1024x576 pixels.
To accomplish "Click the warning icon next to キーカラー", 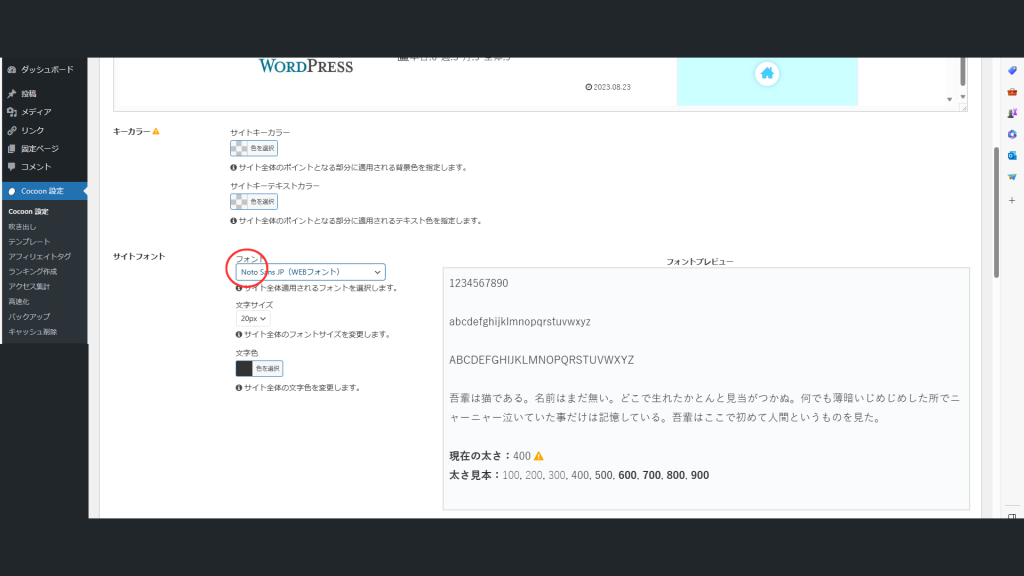I will (156, 131).
